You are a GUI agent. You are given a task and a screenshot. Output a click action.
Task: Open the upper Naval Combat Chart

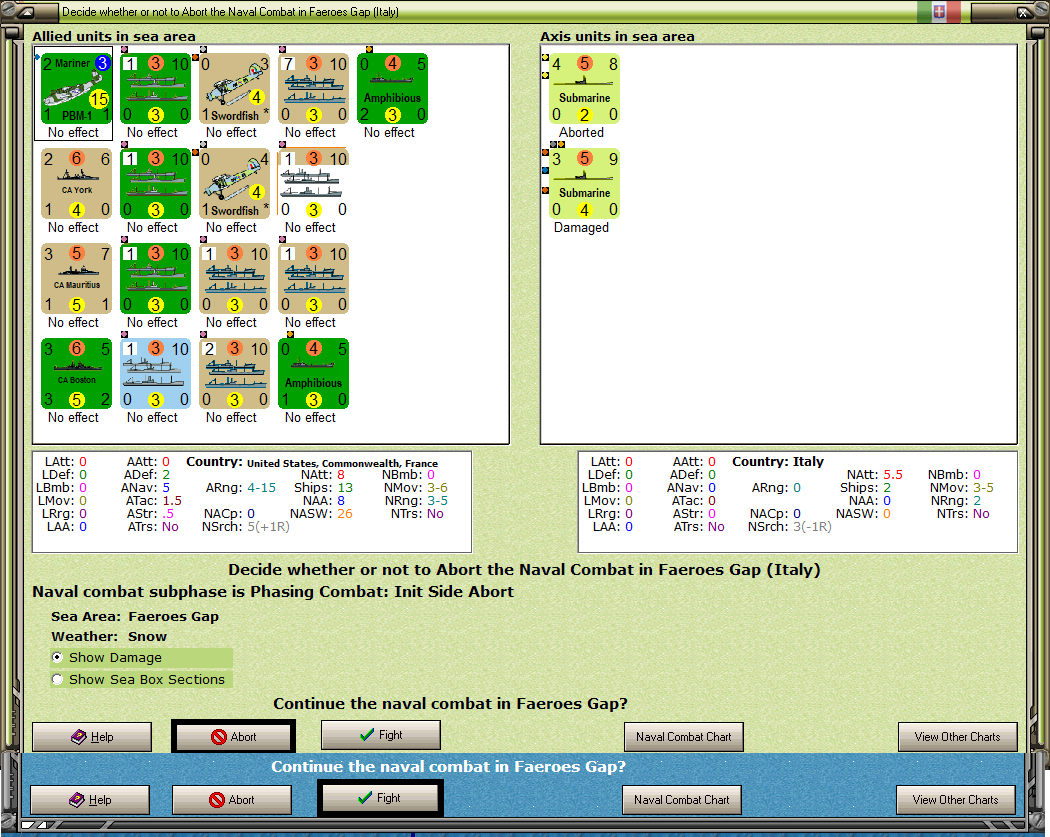tap(683, 737)
